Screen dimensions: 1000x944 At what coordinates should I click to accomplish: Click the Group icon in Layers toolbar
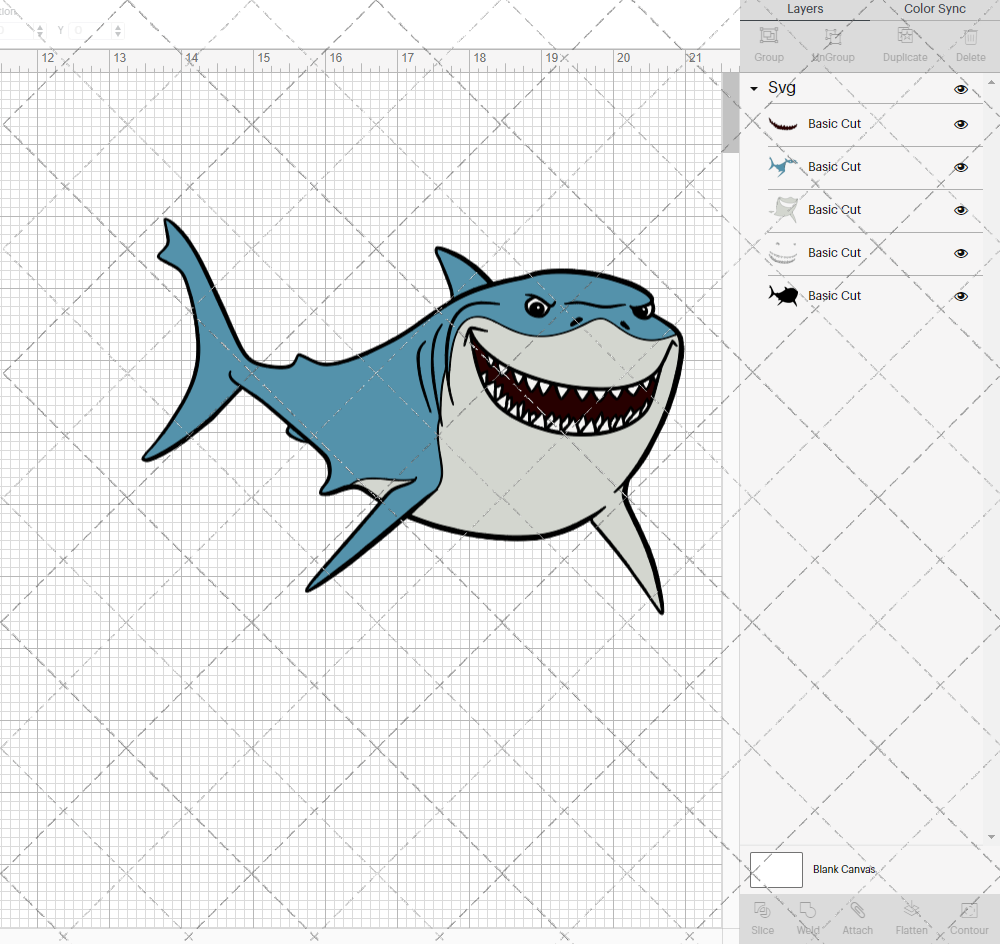pyautogui.click(x=768, y=36)
